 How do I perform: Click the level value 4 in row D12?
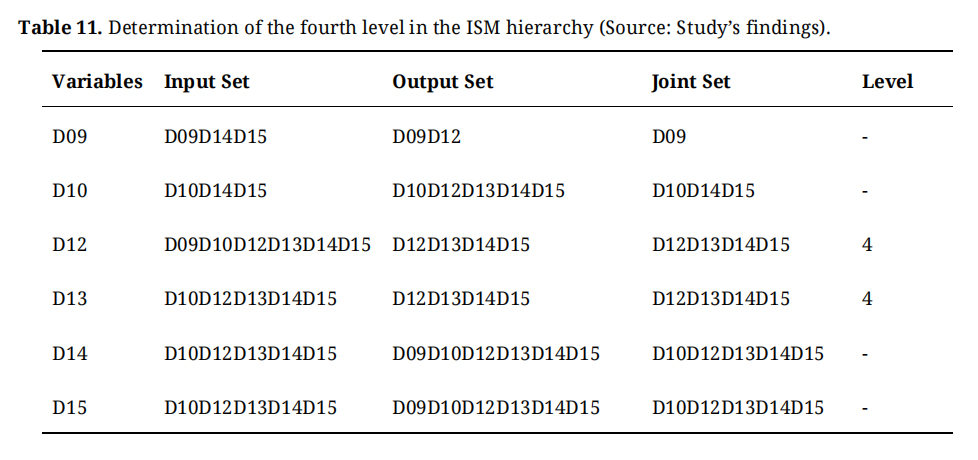[x=867, y=244]
